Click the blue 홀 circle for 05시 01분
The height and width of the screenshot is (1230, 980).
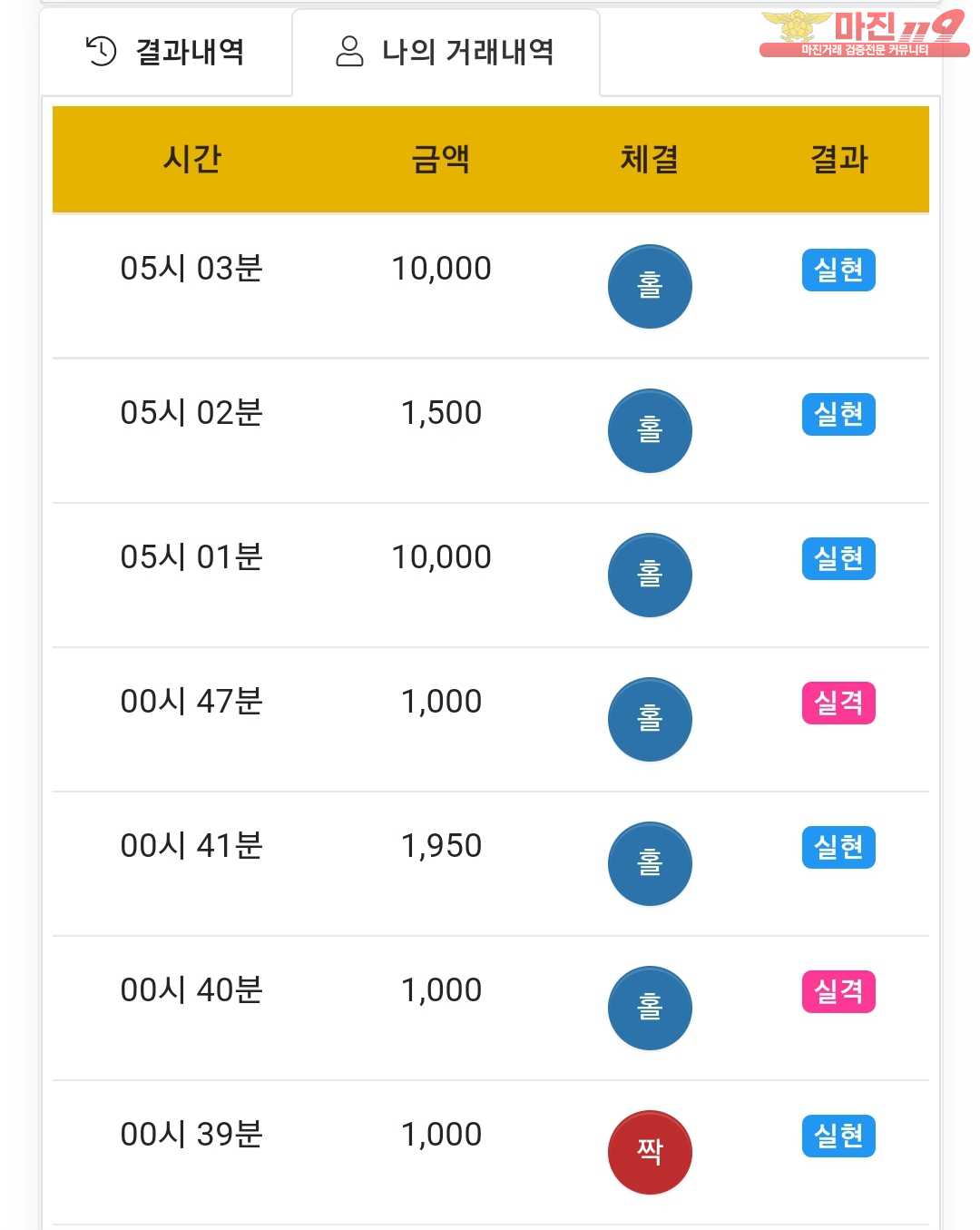tap(650, 576)
